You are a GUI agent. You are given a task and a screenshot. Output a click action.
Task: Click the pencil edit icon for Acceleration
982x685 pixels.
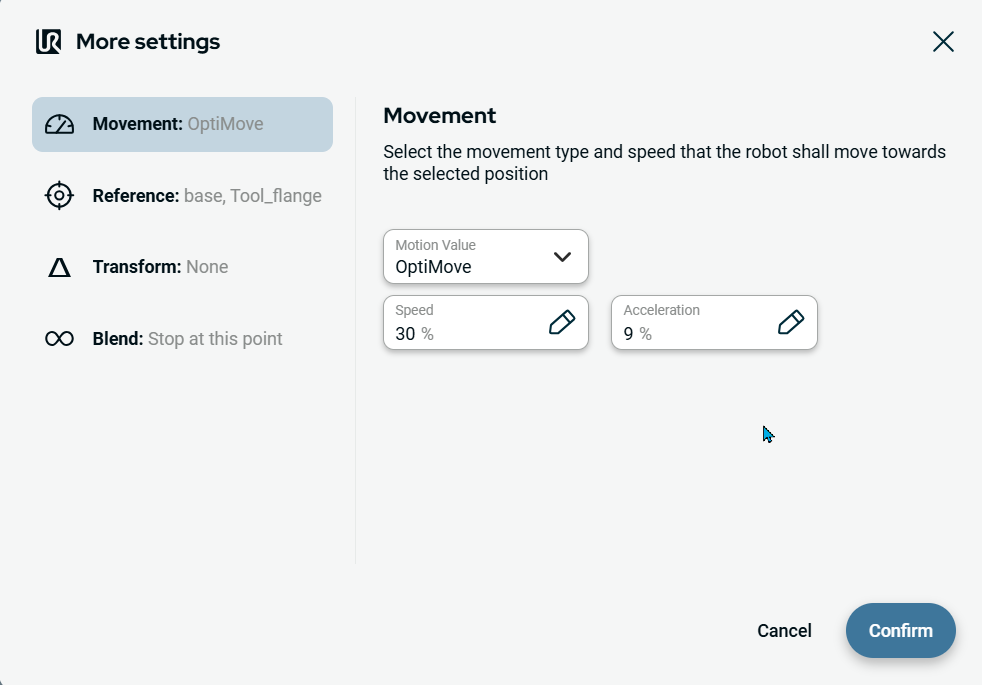791,322
